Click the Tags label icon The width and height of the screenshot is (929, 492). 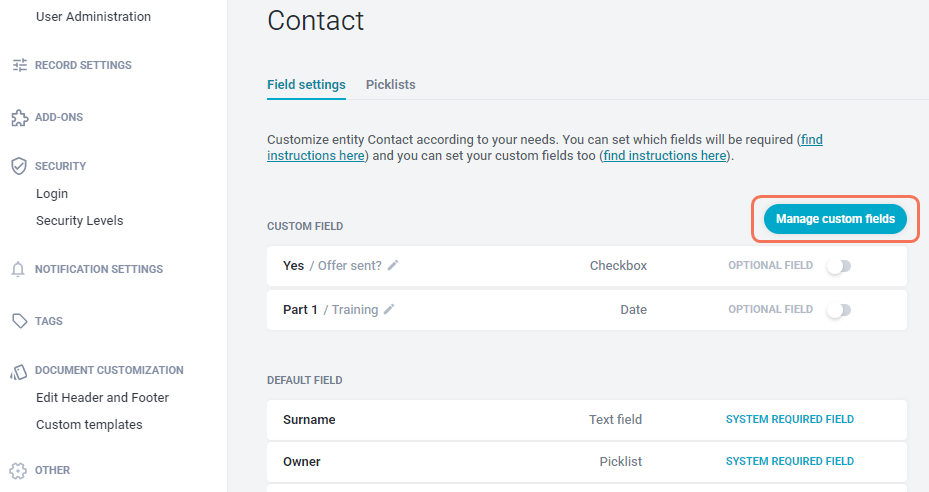point(20,321)
